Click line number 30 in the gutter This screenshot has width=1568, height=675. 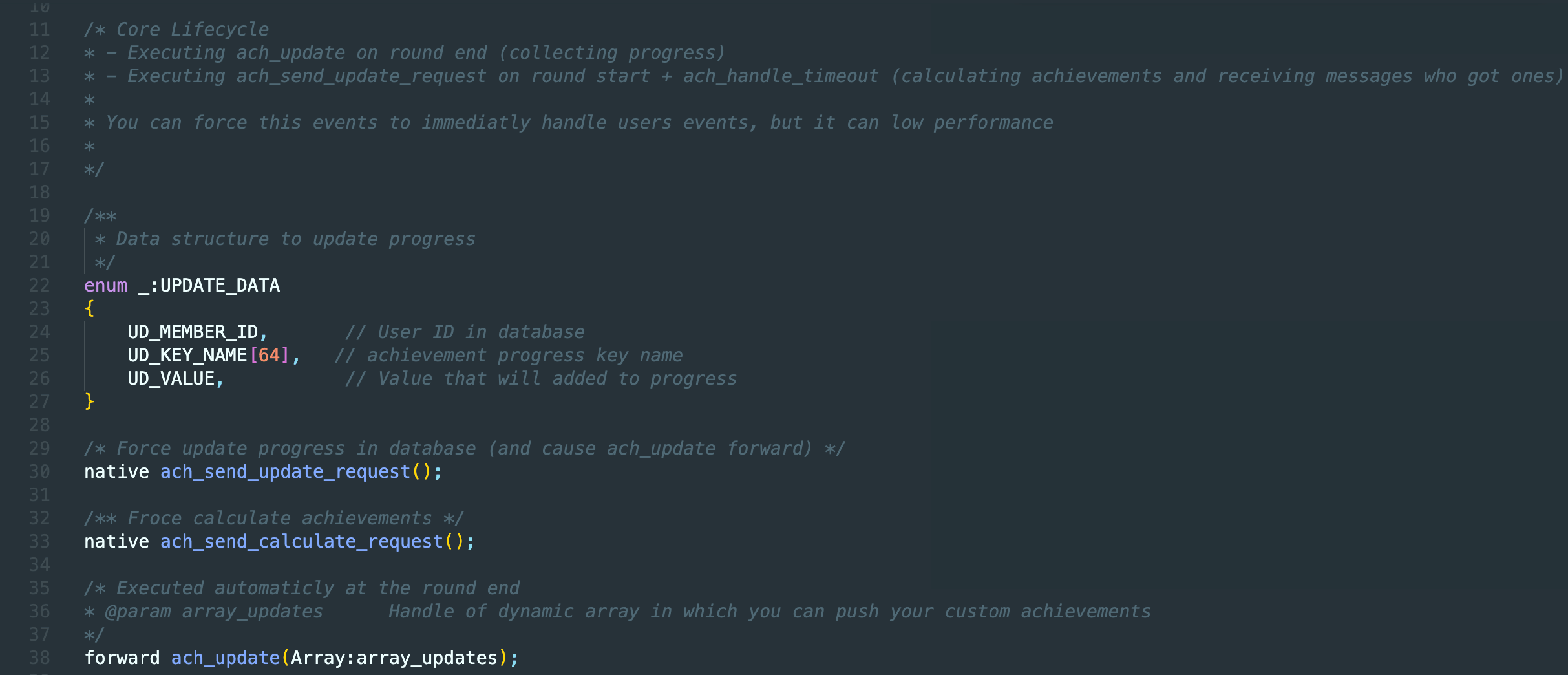pyautogui.click(x=39, y=472)
